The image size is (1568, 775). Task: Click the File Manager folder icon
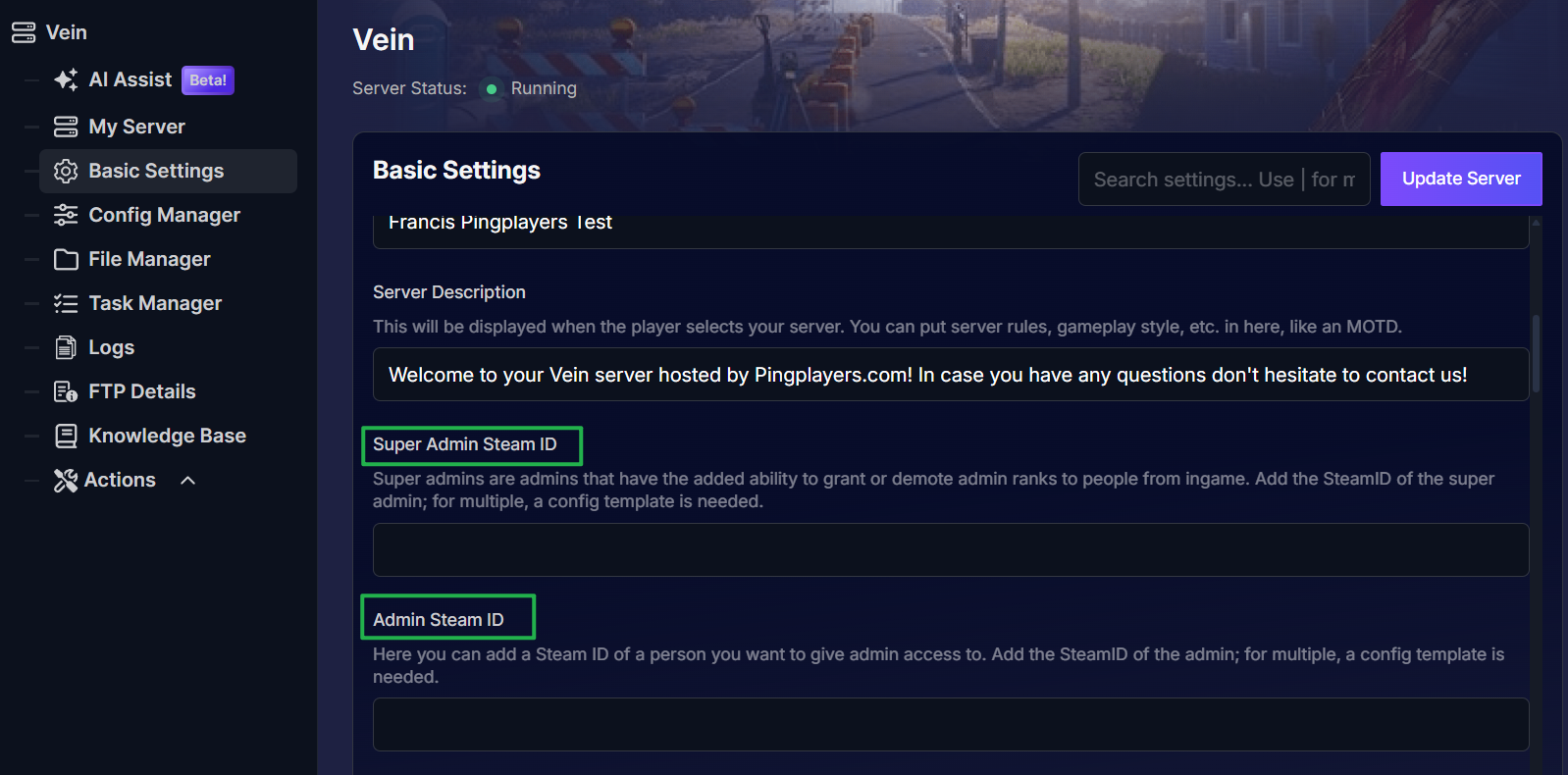(x=66, y=259)
